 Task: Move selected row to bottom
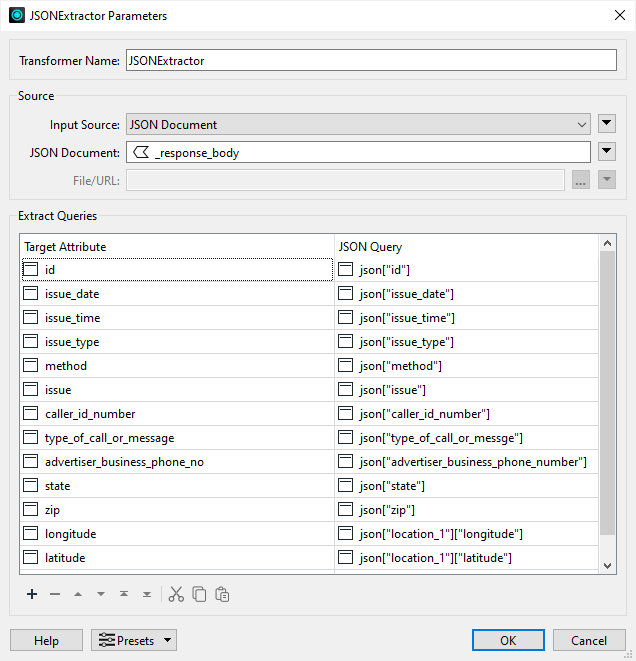pos(147,594)
